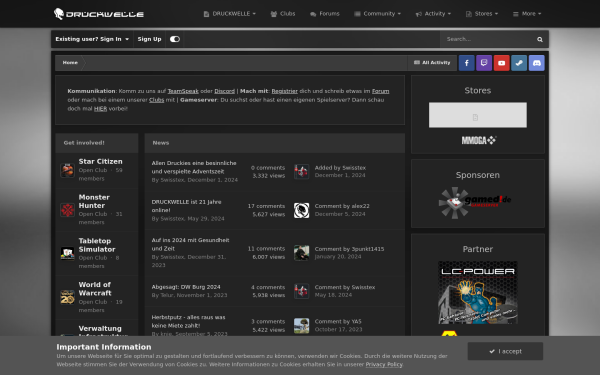Viewport: 600px width, 375px height.
Task: Open the Monster Hunter club avatar
Action: click(67, 210)
